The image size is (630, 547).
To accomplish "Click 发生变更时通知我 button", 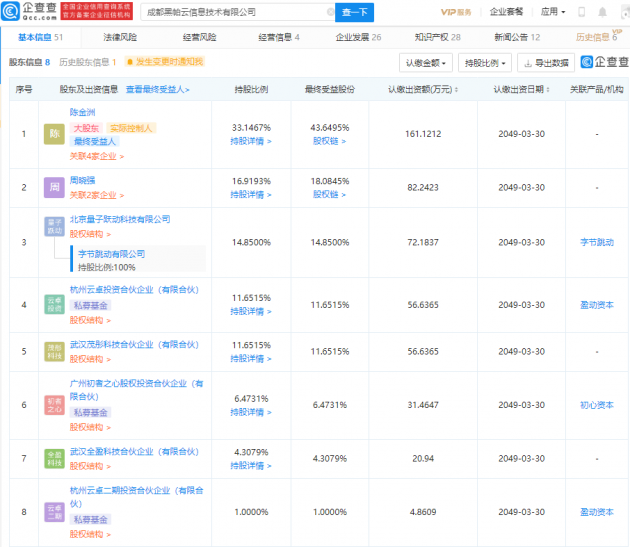I will click(x=165, y=61).
